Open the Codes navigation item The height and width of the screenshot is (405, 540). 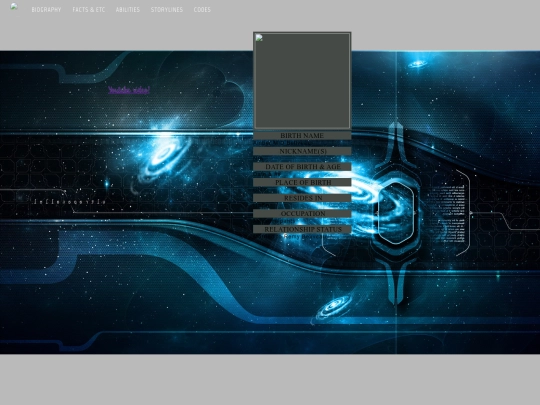[x=202, y=10]
